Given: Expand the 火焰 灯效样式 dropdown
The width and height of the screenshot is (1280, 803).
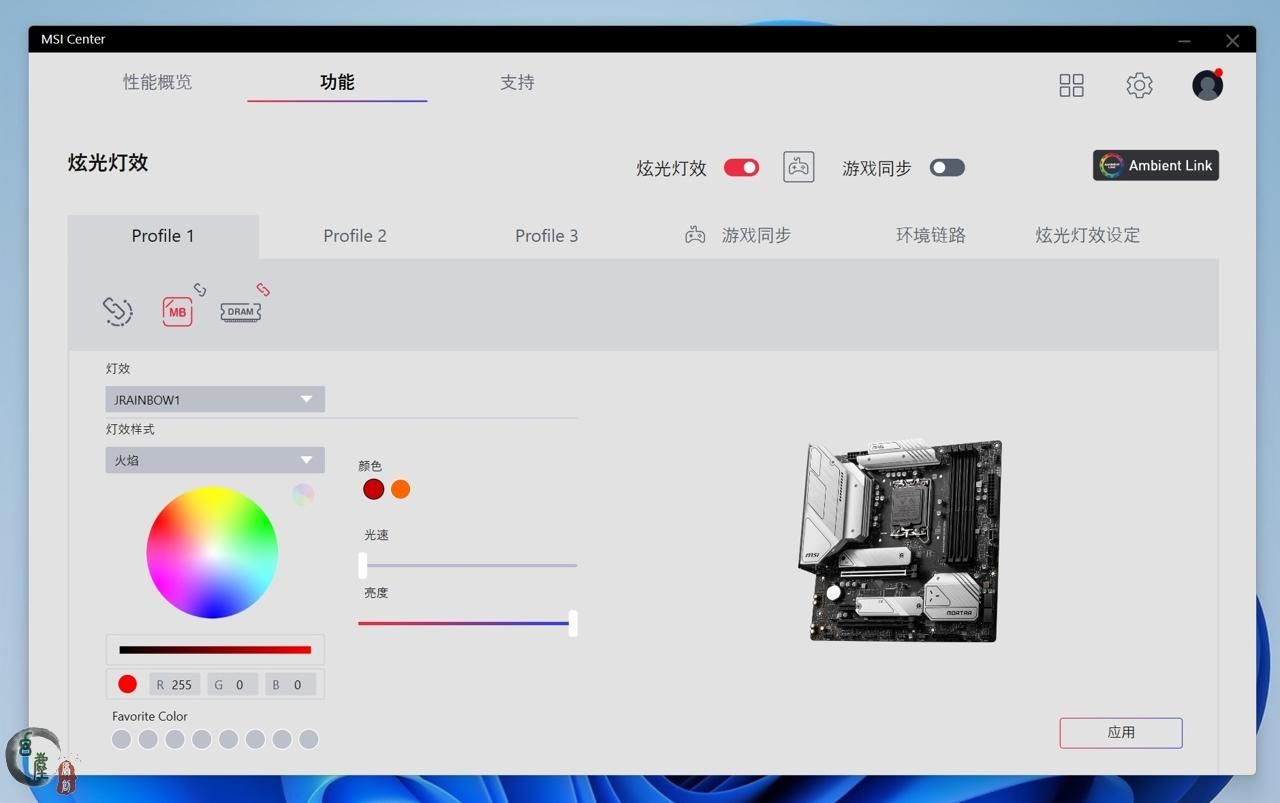Looking at the screenshot, I should 215,460.
